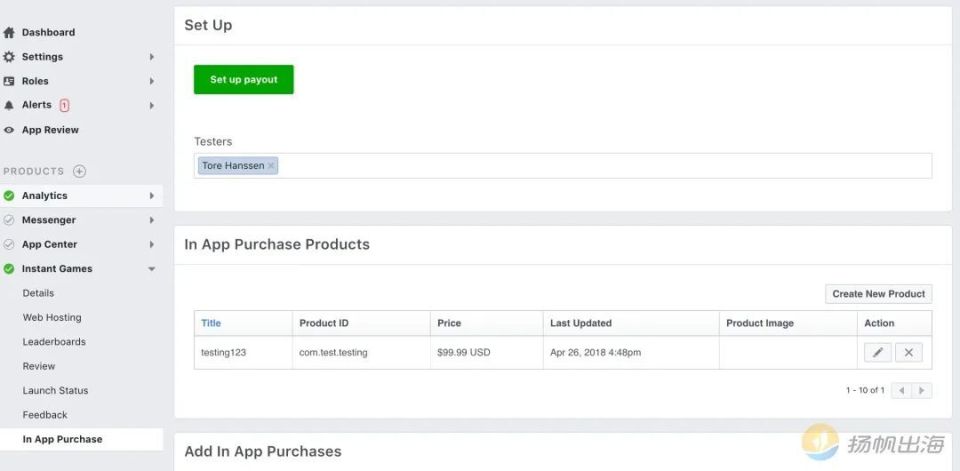The image size is (960, 471).
Task: Open Launch Status in sidebar
Action: click(x=55, y=390)
